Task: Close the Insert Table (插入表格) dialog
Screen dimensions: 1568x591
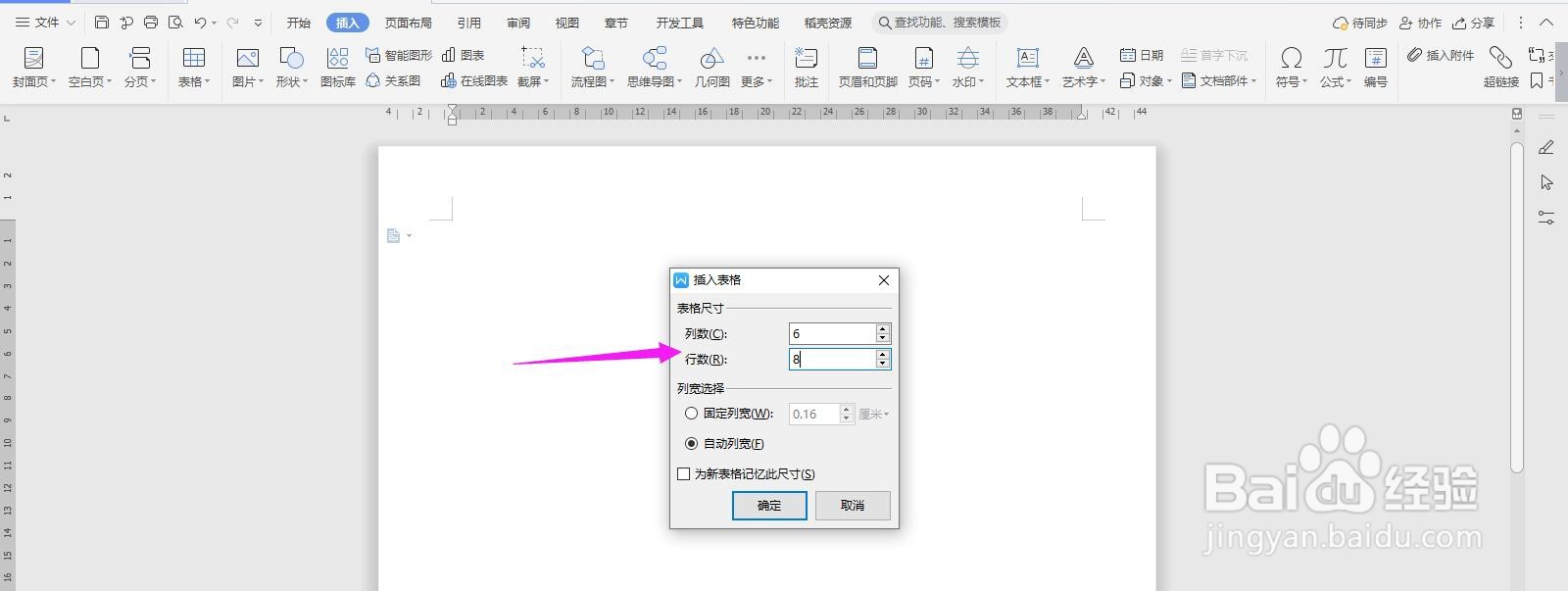Action: pos(883,280)
